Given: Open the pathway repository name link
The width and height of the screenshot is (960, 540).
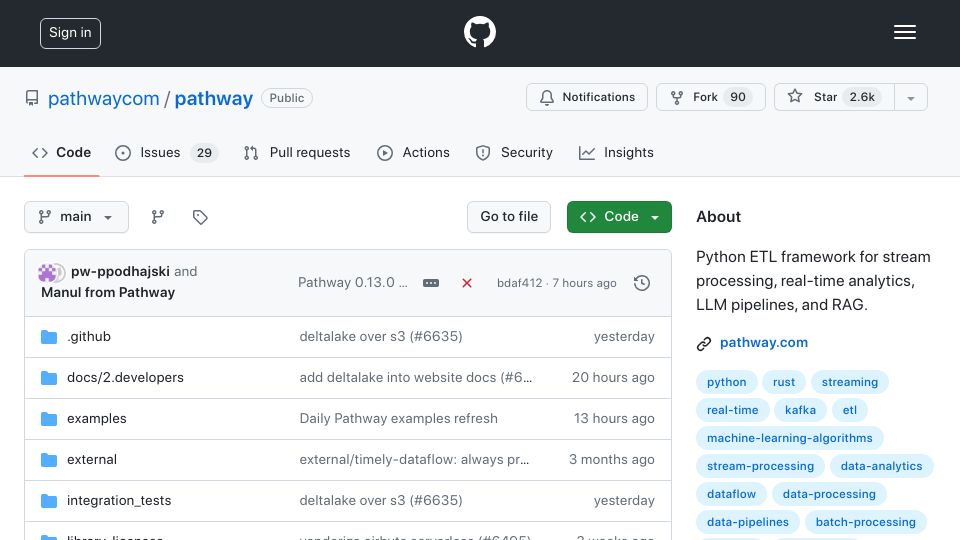Looking at the screenshot, I should pos(214,98).
